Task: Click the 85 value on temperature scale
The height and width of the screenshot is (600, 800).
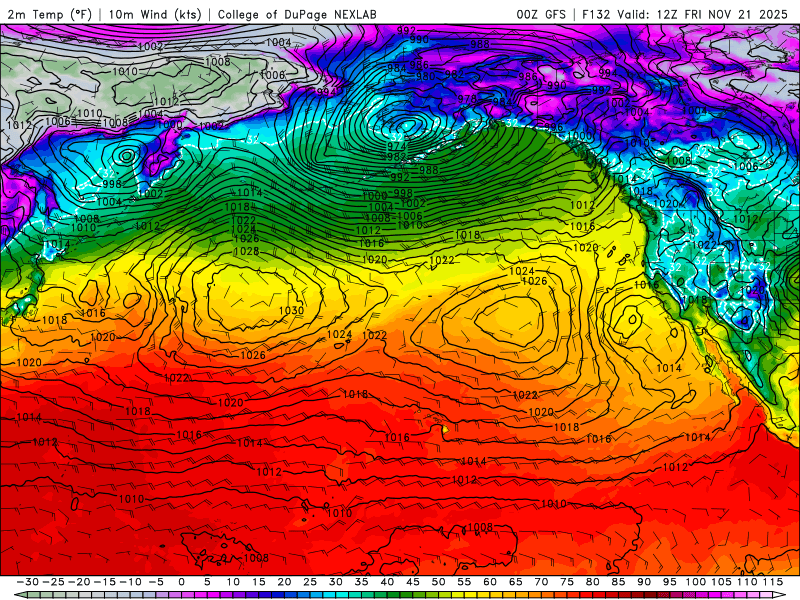Action: click(x=618, y=582)
